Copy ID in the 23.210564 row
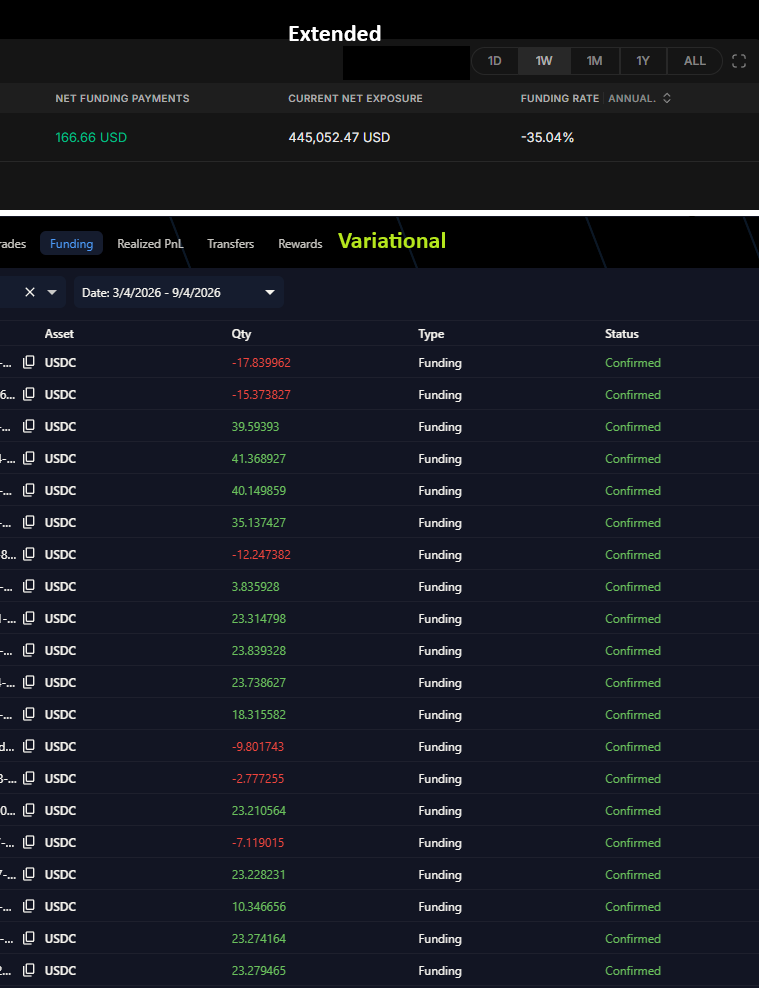Viewport: 759px width, 988px height. [28, 810]
